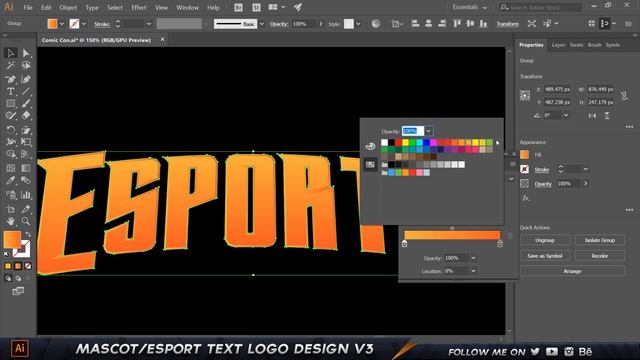640x360 pixels.
Task: Activate the Type tool
Action: (x=11, y=91)
